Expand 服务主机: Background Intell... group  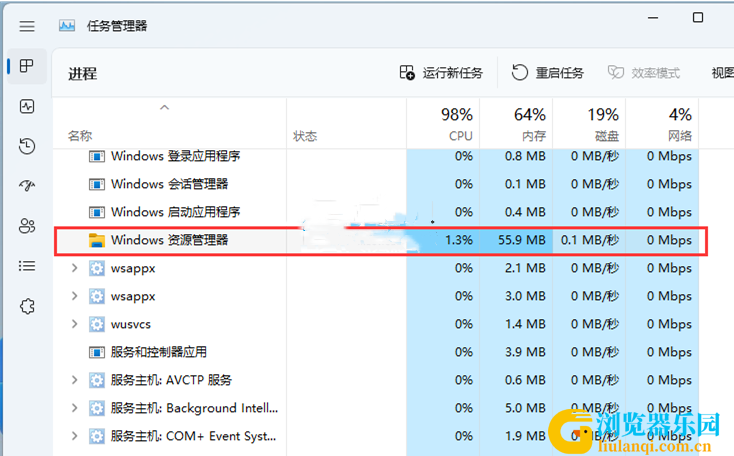click(74, 408)
